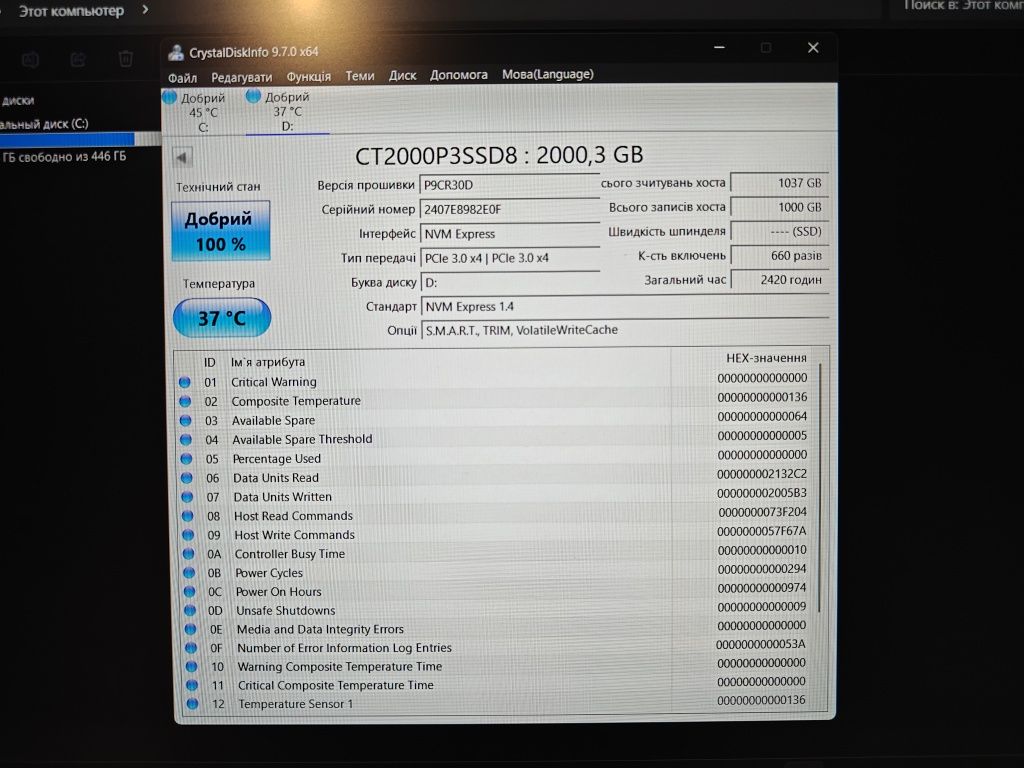Click the status dot for Host Read Commands

pos(187,516)
